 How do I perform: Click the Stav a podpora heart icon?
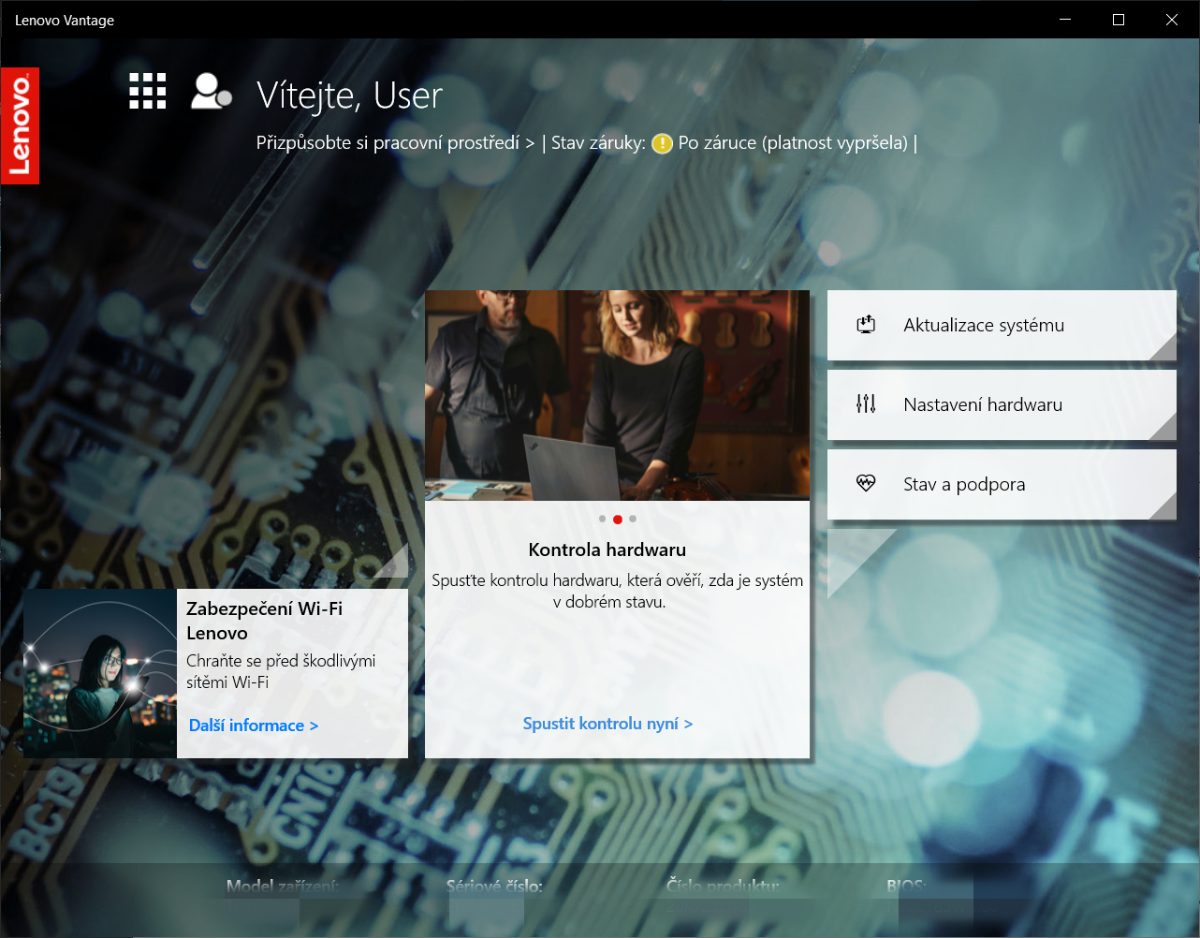click(x=866, y=484)
